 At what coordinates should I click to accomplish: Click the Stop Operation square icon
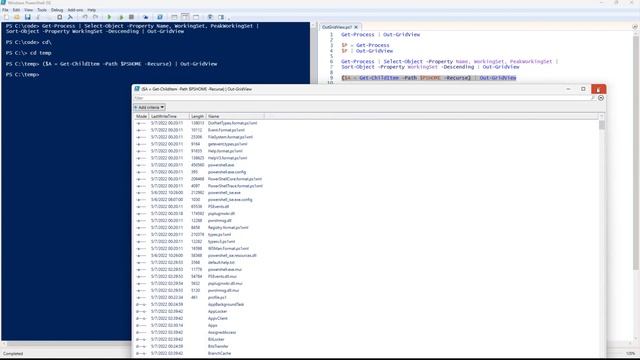click(131, 17)
